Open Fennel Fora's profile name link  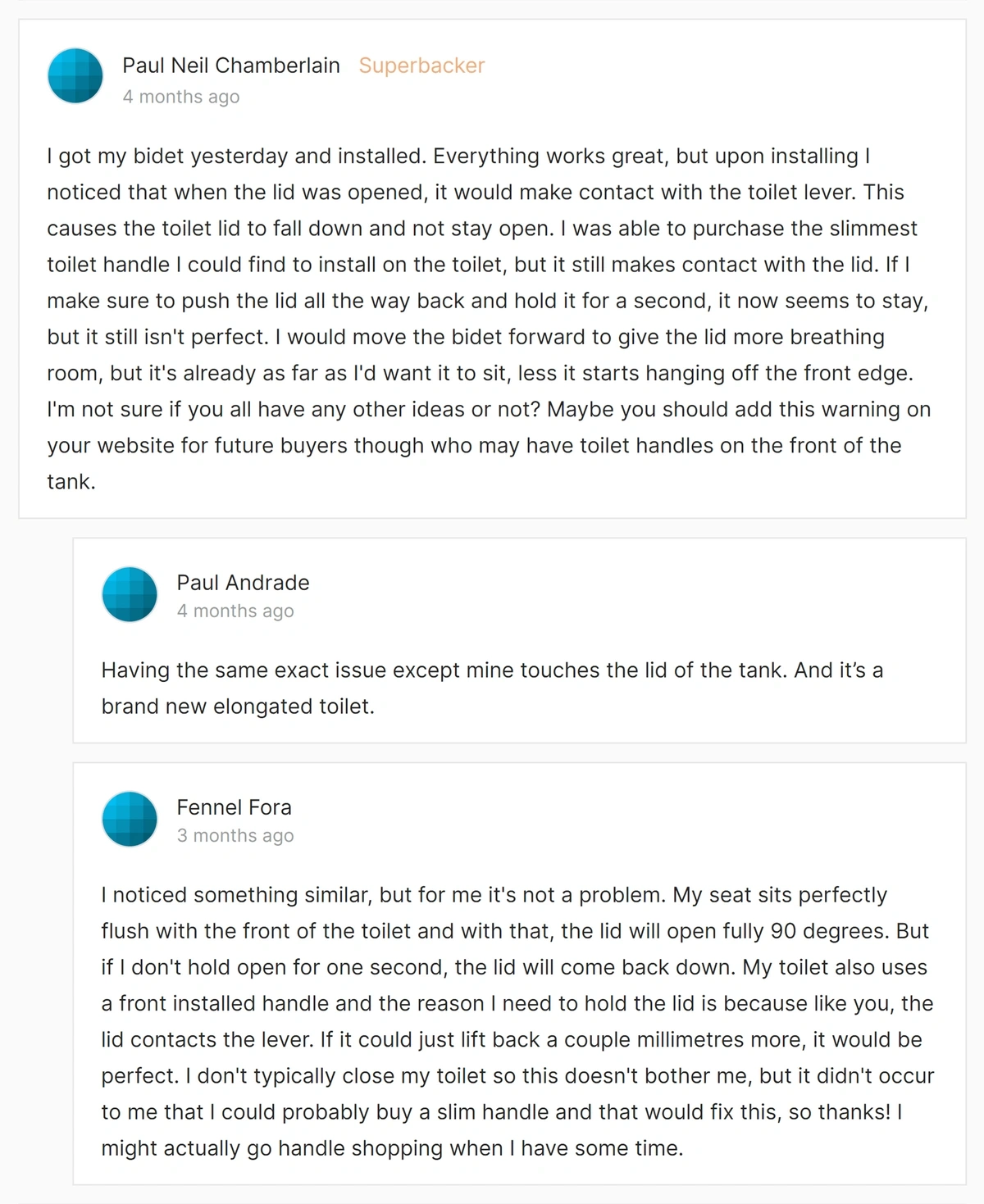click(235, 807)
